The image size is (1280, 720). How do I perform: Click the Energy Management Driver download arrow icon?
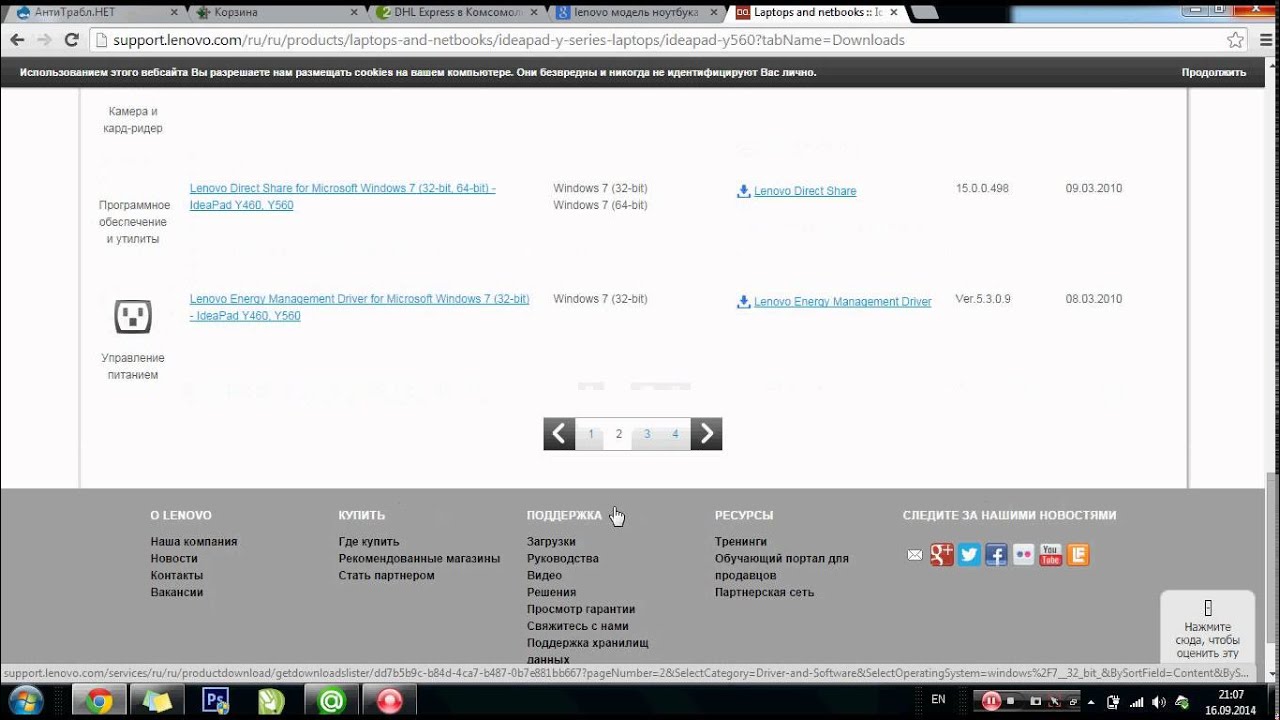click(x=743, y=302)
